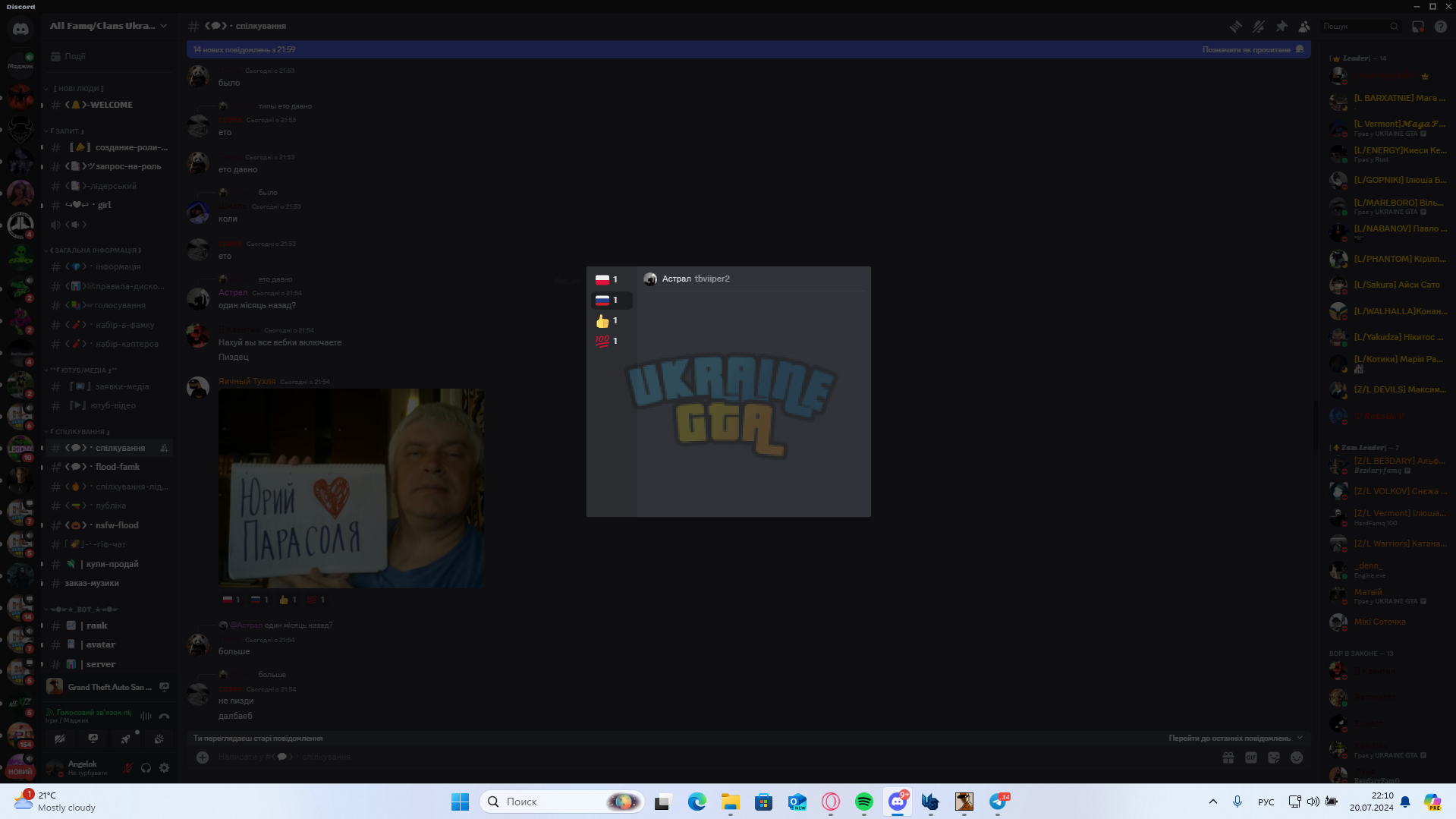Image resolution: width=1456 pixels, height=819 pixels.
Task: Stream Grand Theft Auto San activity icon
Action: (x=164, y=687)
